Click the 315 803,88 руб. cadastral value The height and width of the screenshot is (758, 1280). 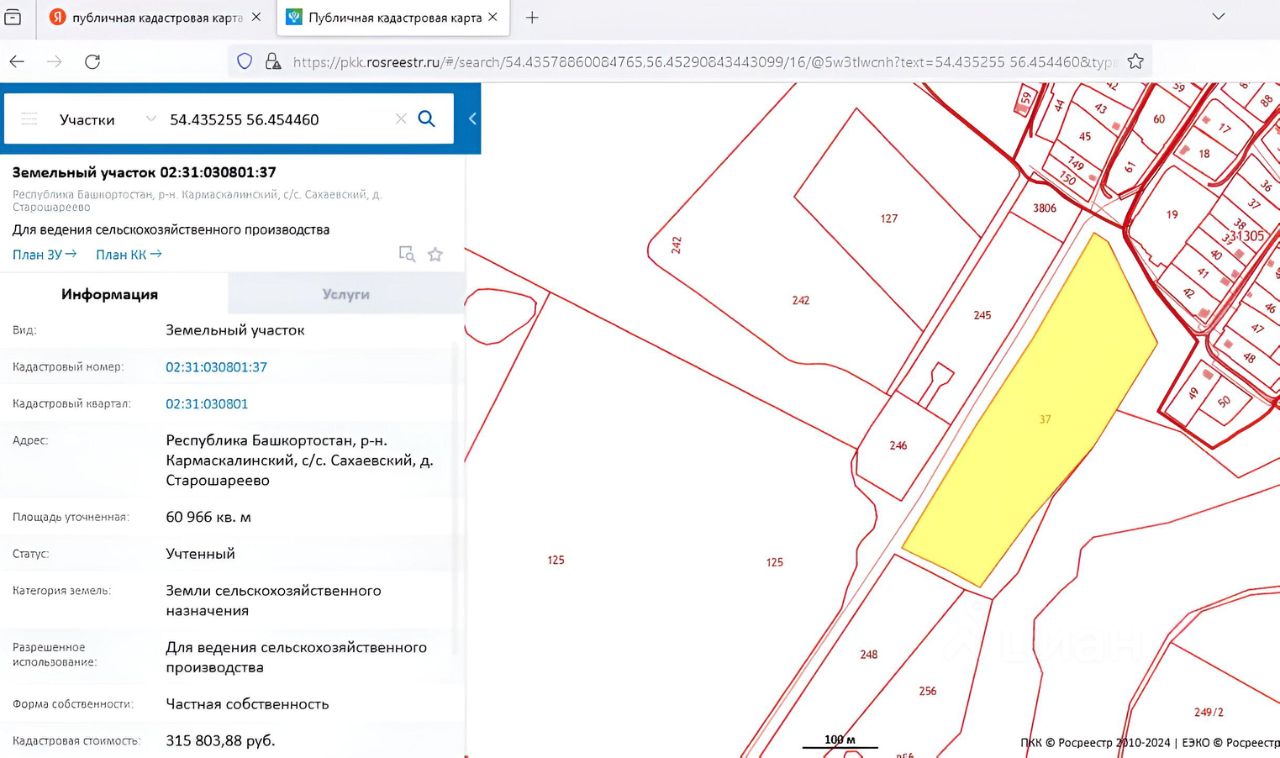[220, 741]
